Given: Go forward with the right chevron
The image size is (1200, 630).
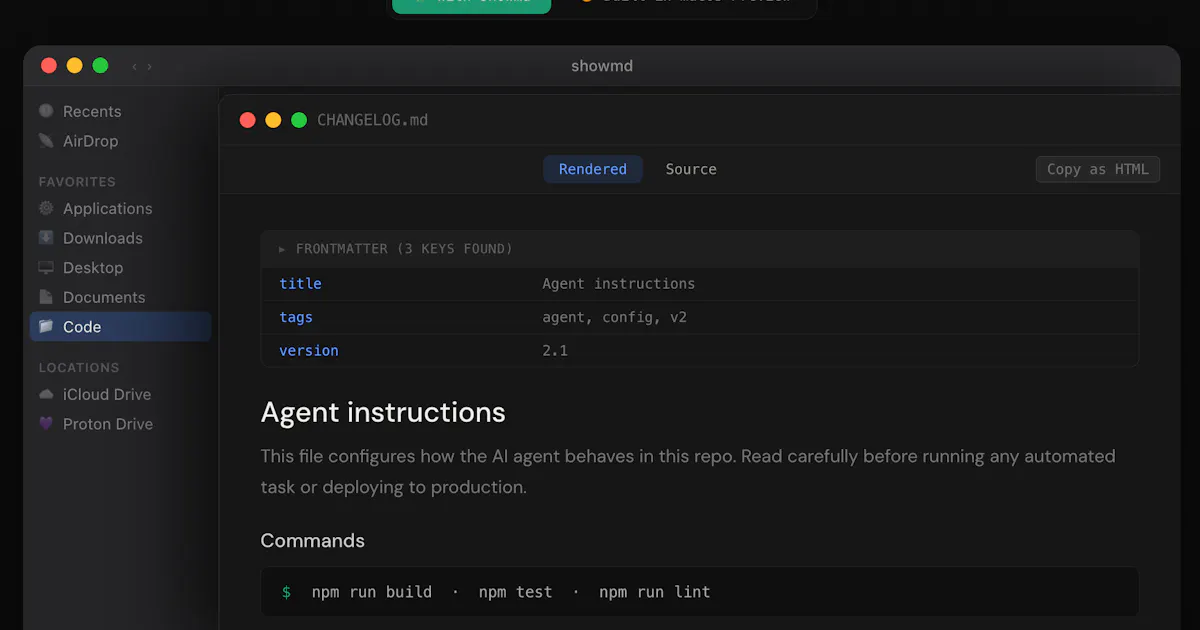Looking at the screenshot, I should pos(150,66).
